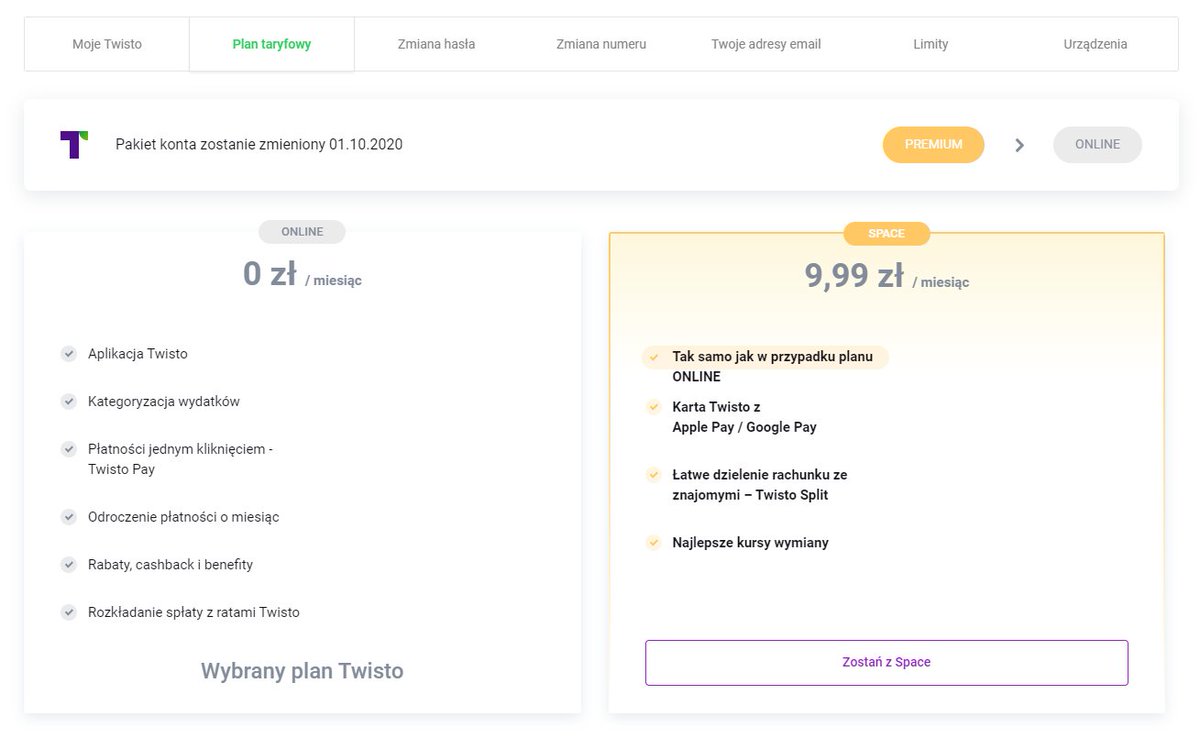Click checkmark next to Karta Twisto z Apple Pay

[x=653, y=407]
